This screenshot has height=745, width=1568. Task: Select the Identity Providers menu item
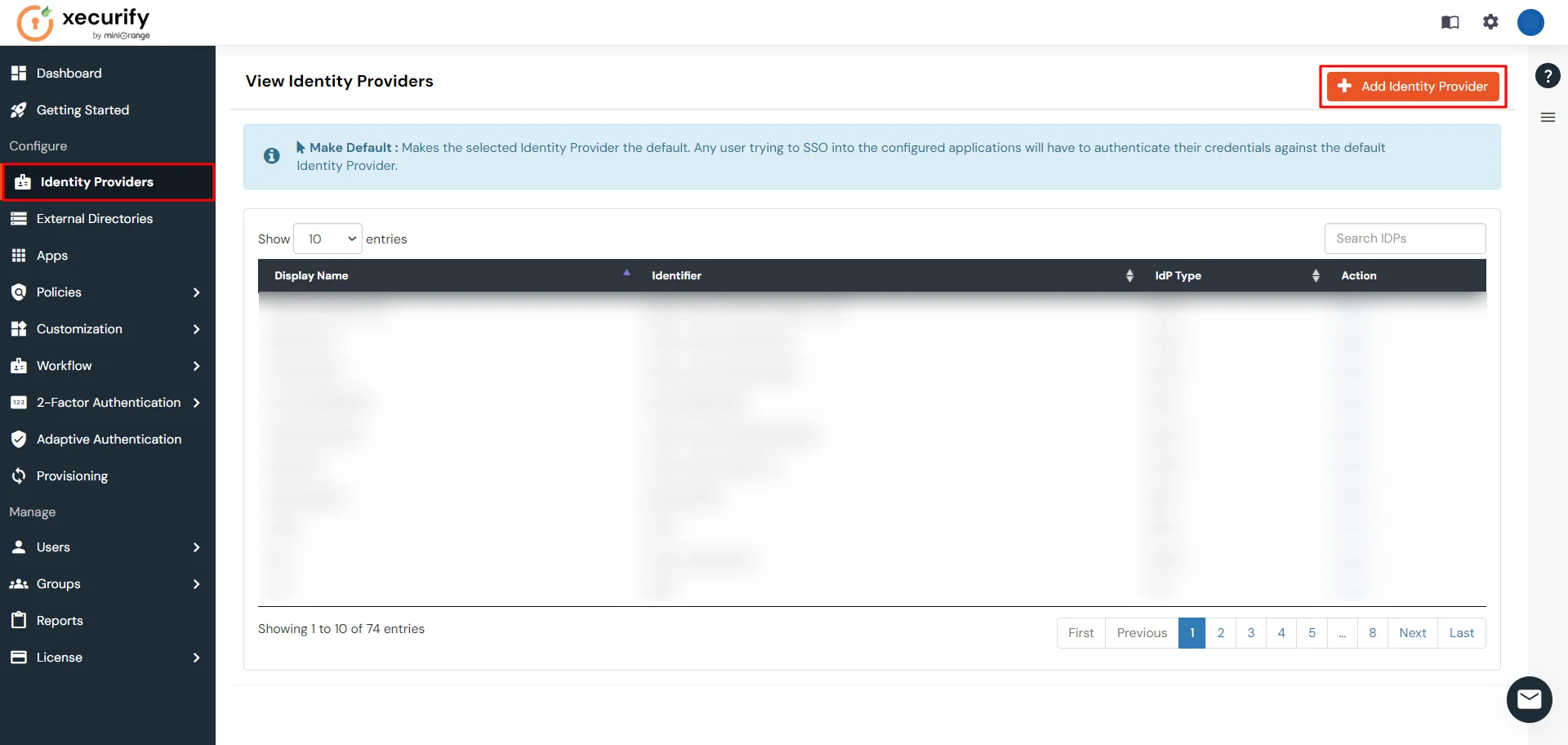pyautogui.click(x=97, y=181)
